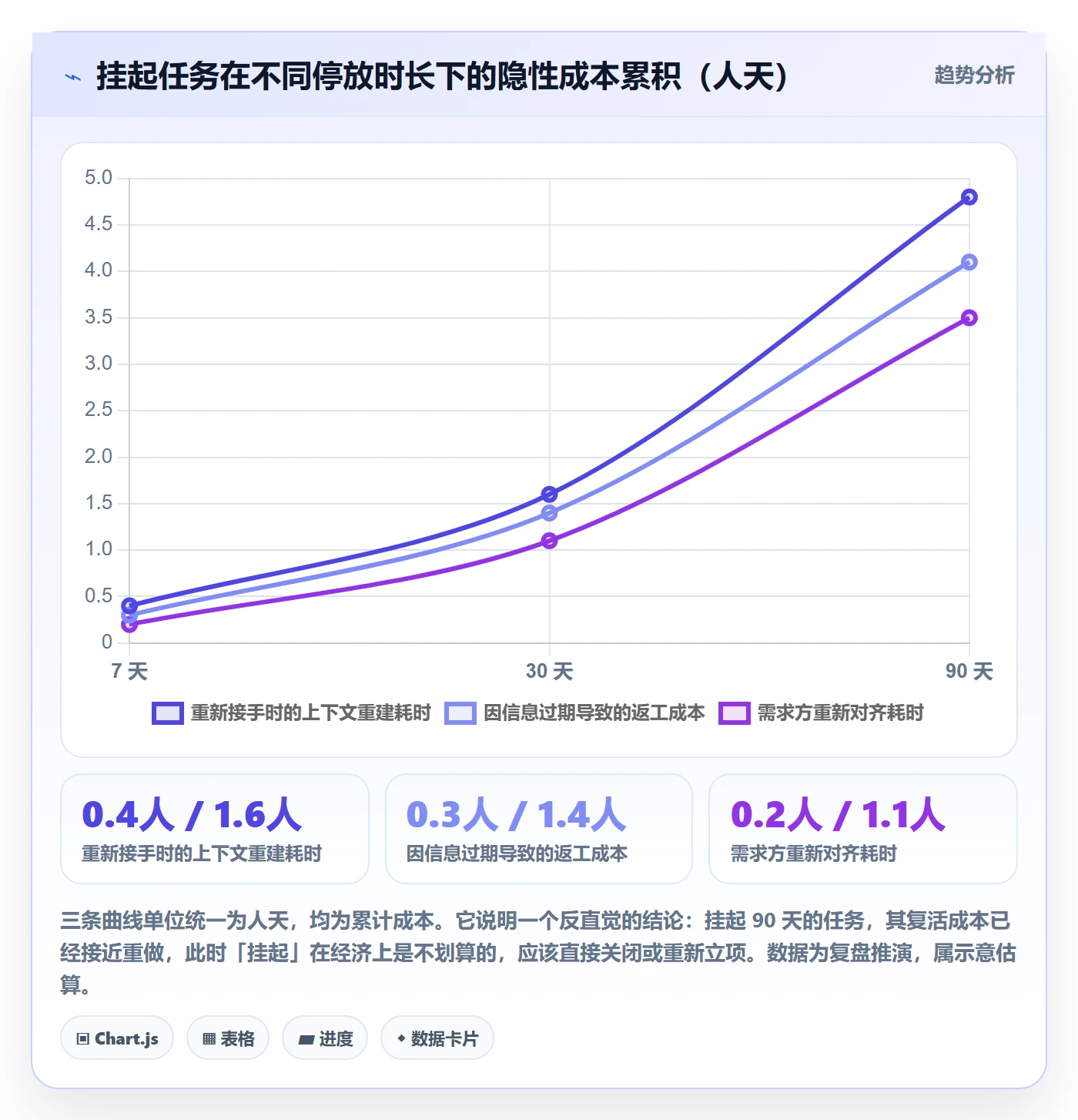Click the bar icon in the 进度 chip

point(306,1040)
